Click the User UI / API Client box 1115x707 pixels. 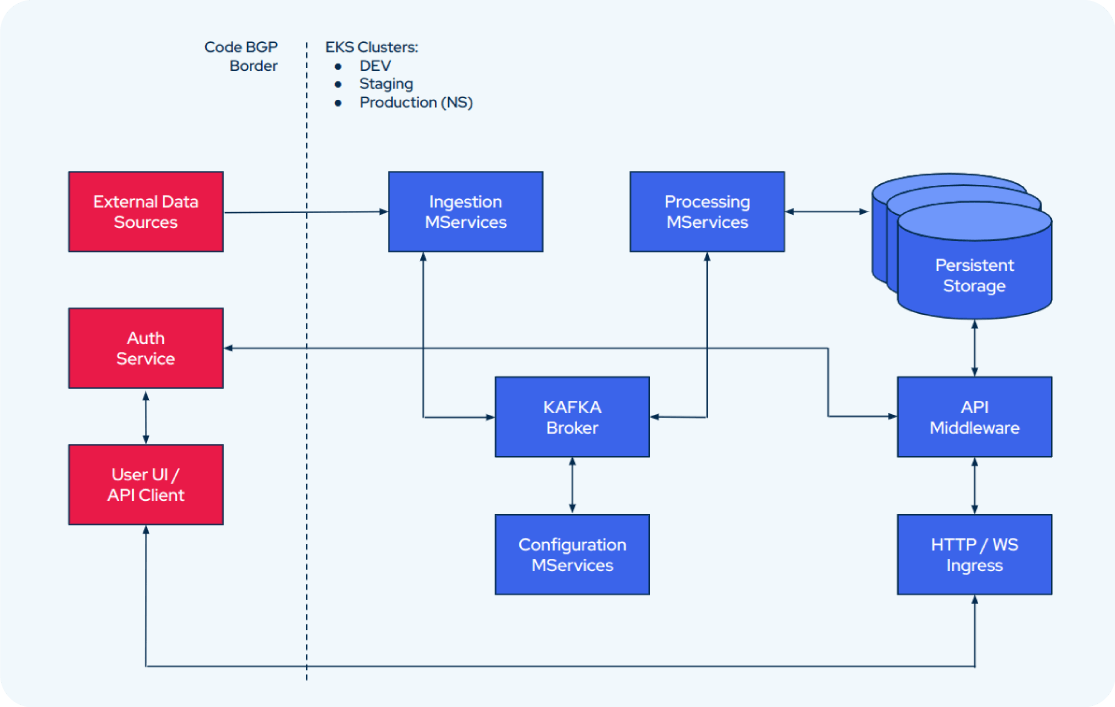[146, 485]
